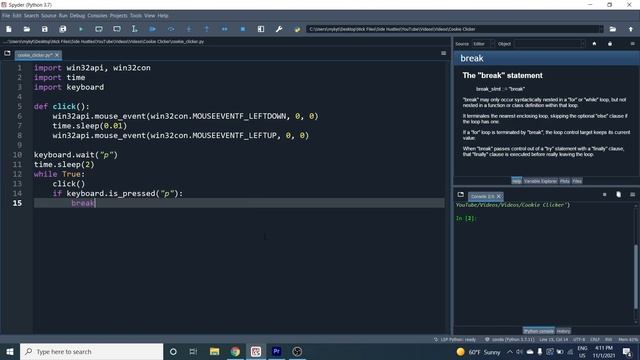Change to parent directory arrow icon
Screen dimensions: 640x360
click(x=631, y=29)
